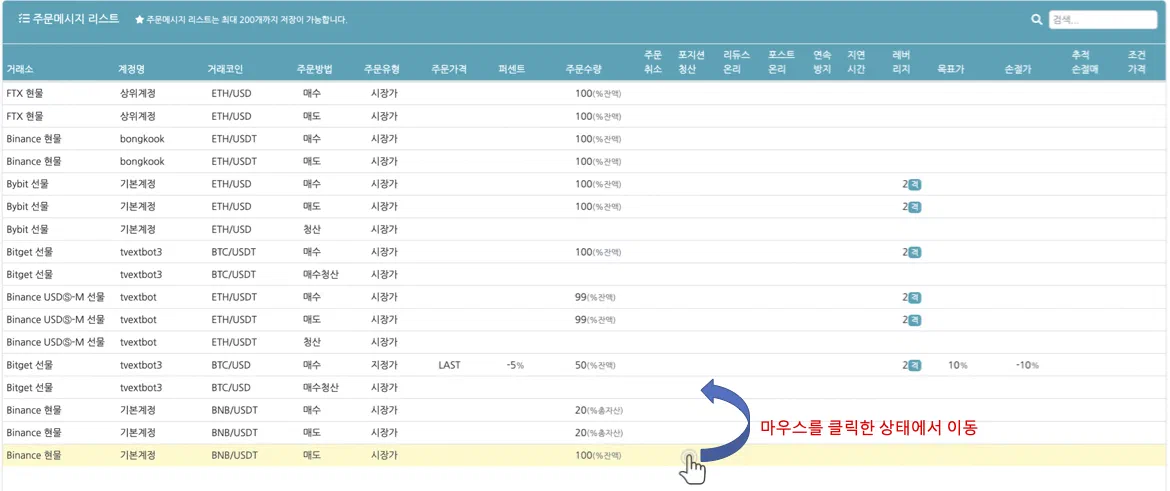Image resolution: width=1170 pixels, height=491 pixels.
Task: Click the magnifier search icon
Action: [x=1036, y=20]
